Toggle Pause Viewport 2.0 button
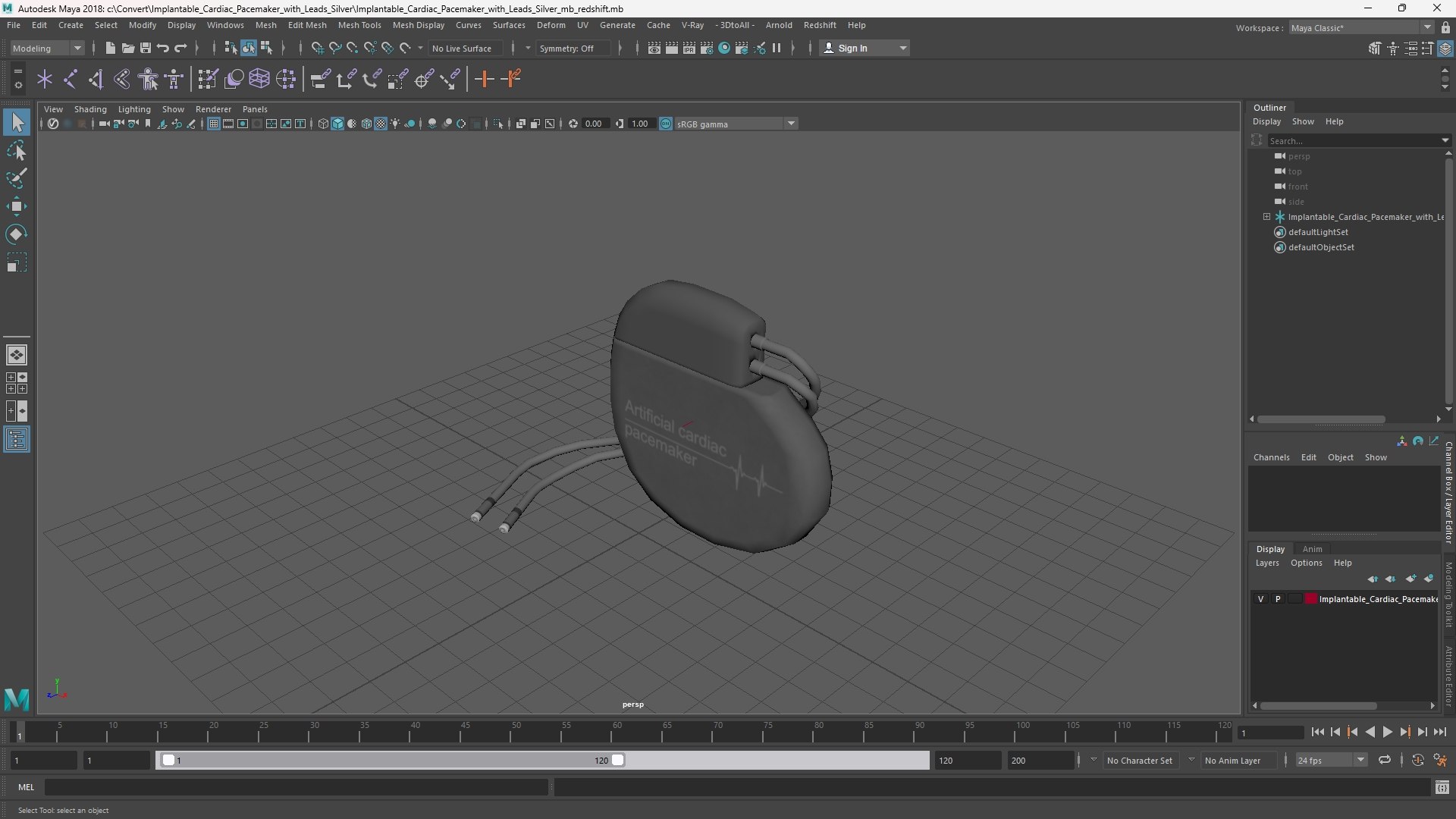The image size is (1456, 819). (x=777, y=49)
